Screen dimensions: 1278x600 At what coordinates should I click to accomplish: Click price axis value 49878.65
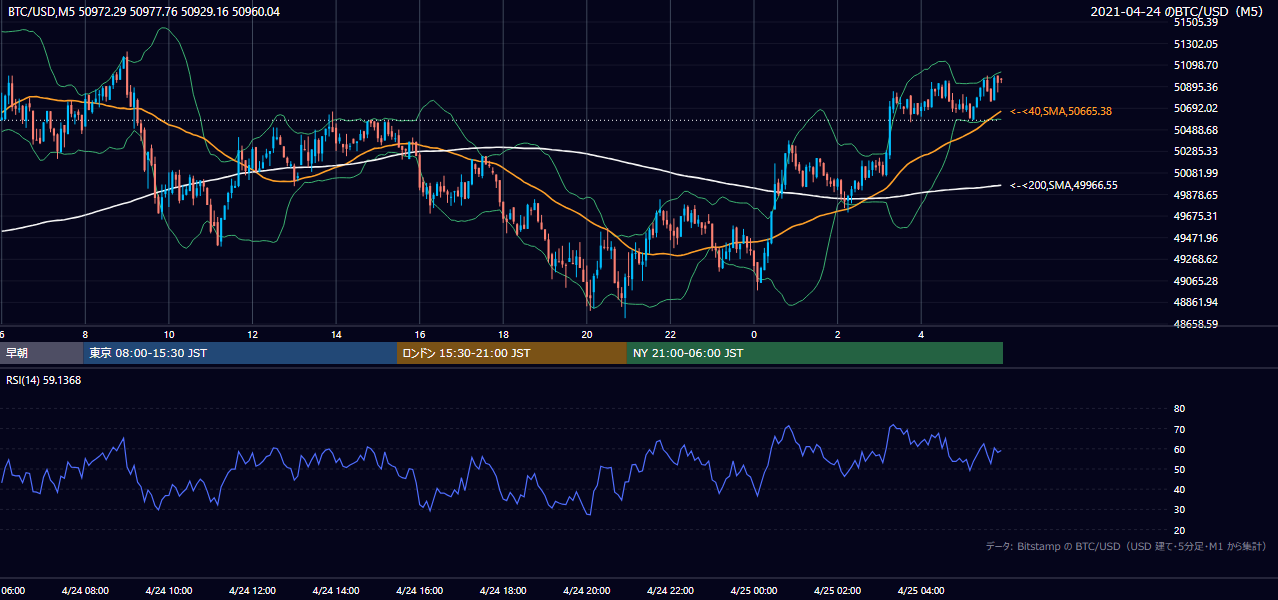point(1195,195)
